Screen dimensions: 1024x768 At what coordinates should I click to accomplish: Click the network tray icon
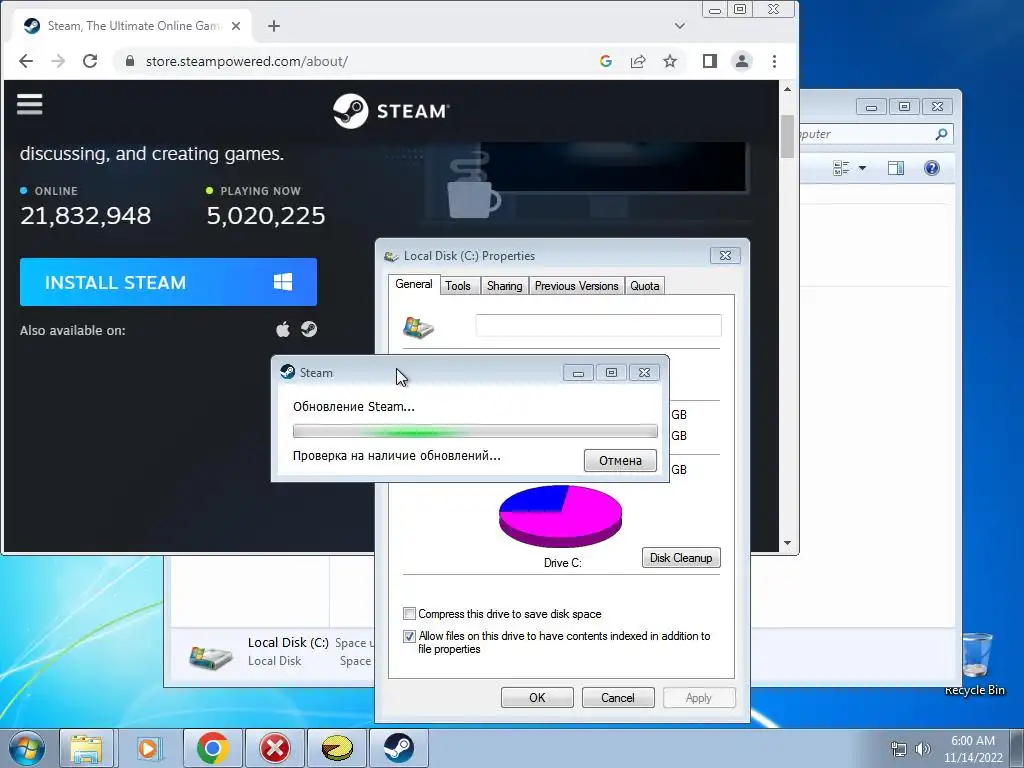(x=899, y=749)
